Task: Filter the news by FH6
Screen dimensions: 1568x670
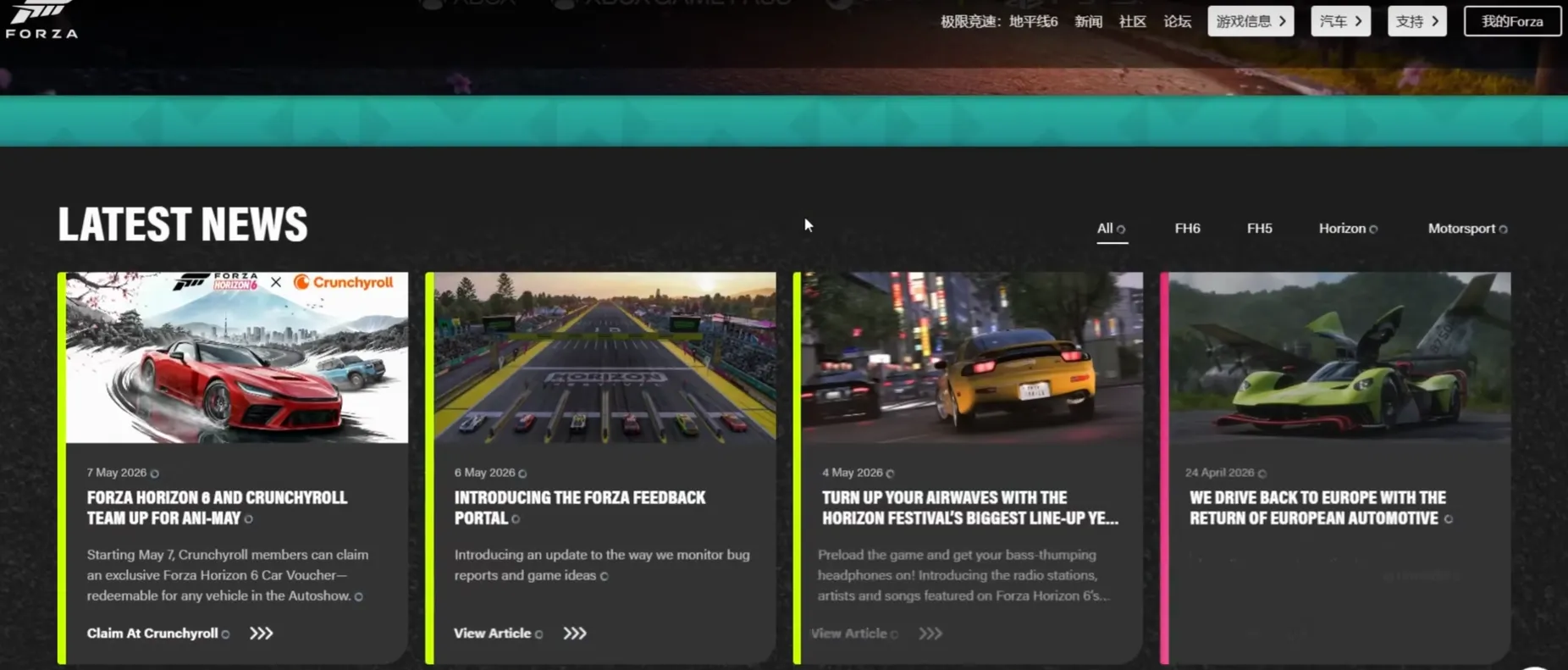Action: click(1187, 229)
